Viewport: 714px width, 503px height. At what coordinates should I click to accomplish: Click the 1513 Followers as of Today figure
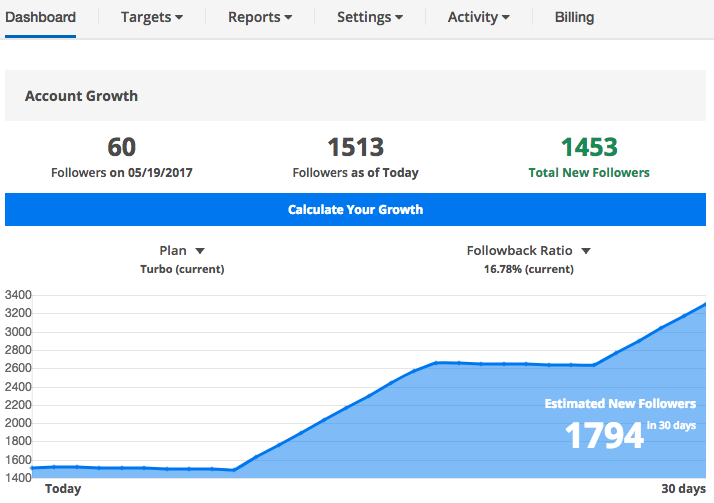point(355,148)
